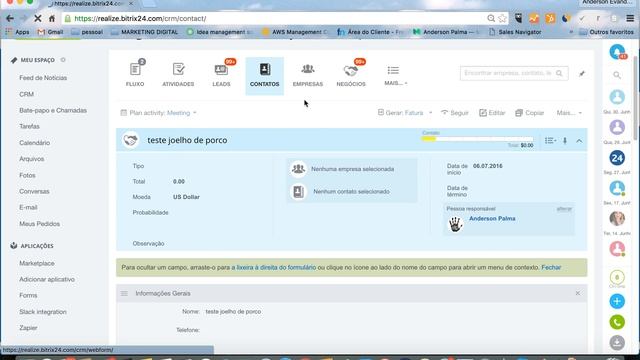Screen dimensions: 640x360
Task: Click the Copiar button
Action: [x=529, y=113]
